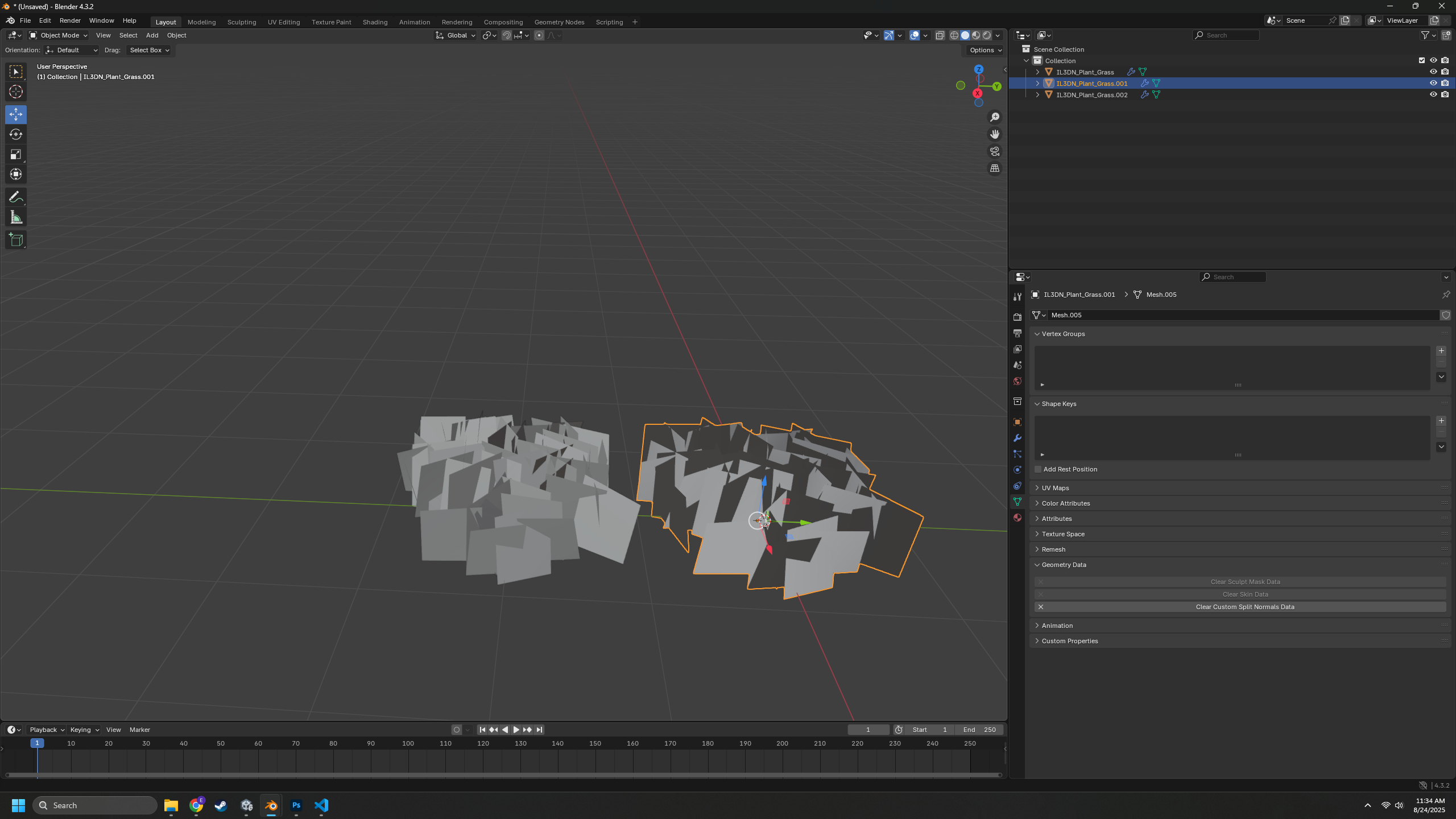Open the viewport Add menu
Image resolution: width=1456 pixels, height=819 pixels.
pyautogui.click(x=152, y=35)
